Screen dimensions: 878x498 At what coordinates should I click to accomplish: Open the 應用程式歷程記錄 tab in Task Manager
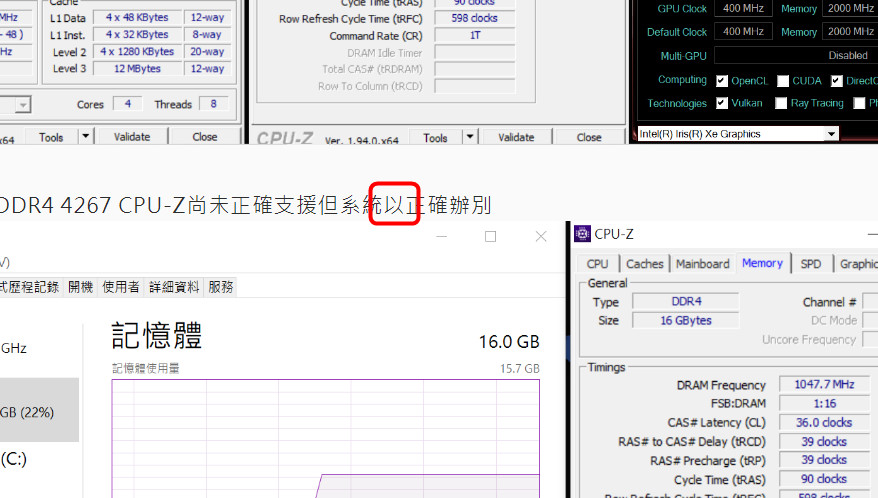pos(30,287)
